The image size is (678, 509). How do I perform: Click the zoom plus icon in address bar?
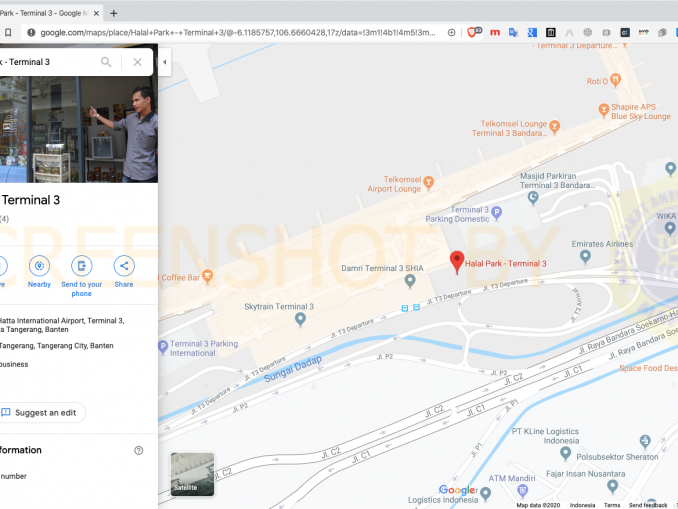451,32
